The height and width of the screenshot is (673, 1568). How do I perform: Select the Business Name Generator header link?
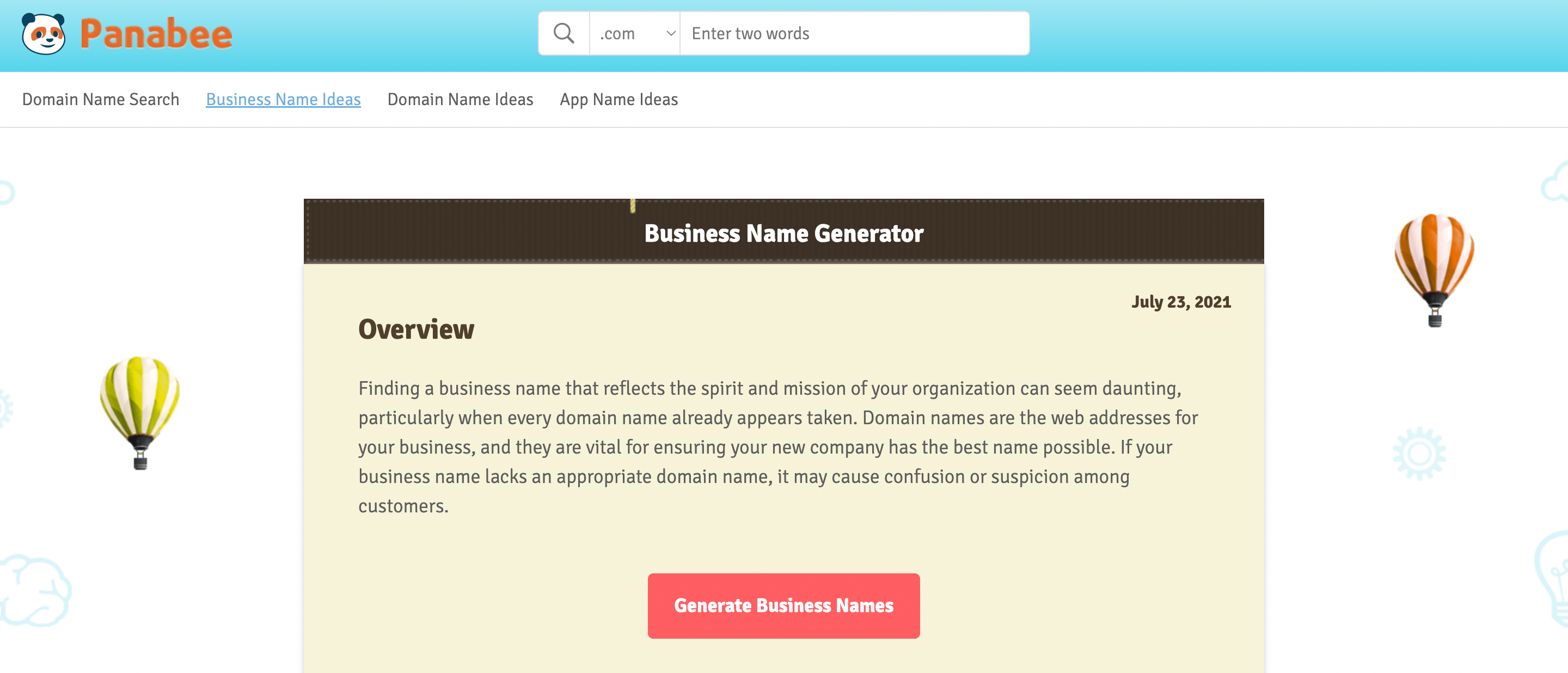pos(783,233)
